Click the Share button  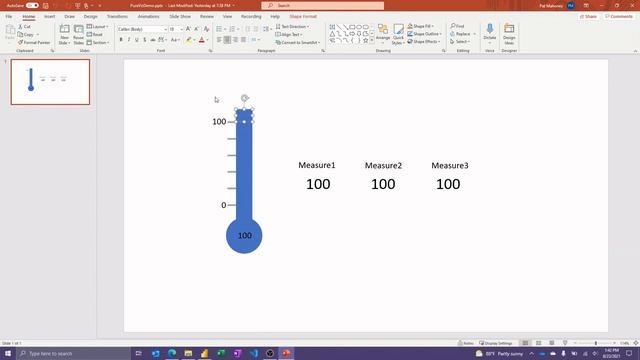(588, 17)
